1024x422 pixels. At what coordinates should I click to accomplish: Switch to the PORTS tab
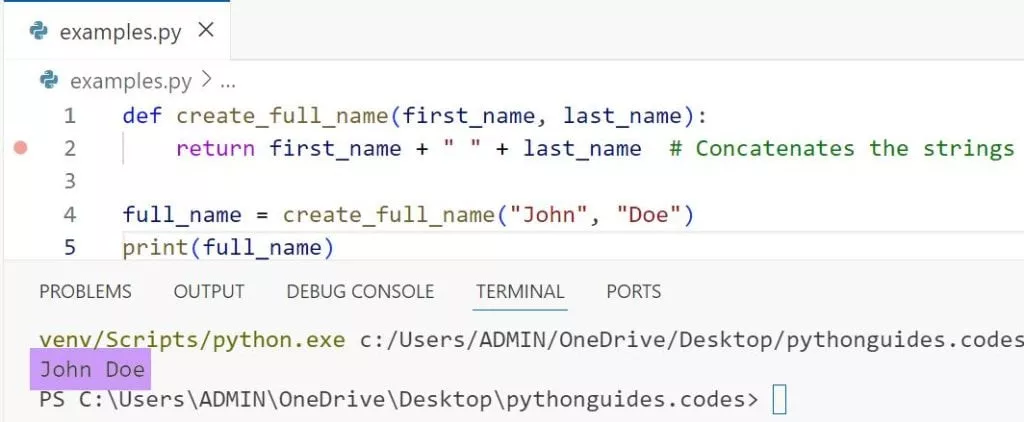(633, 292)
